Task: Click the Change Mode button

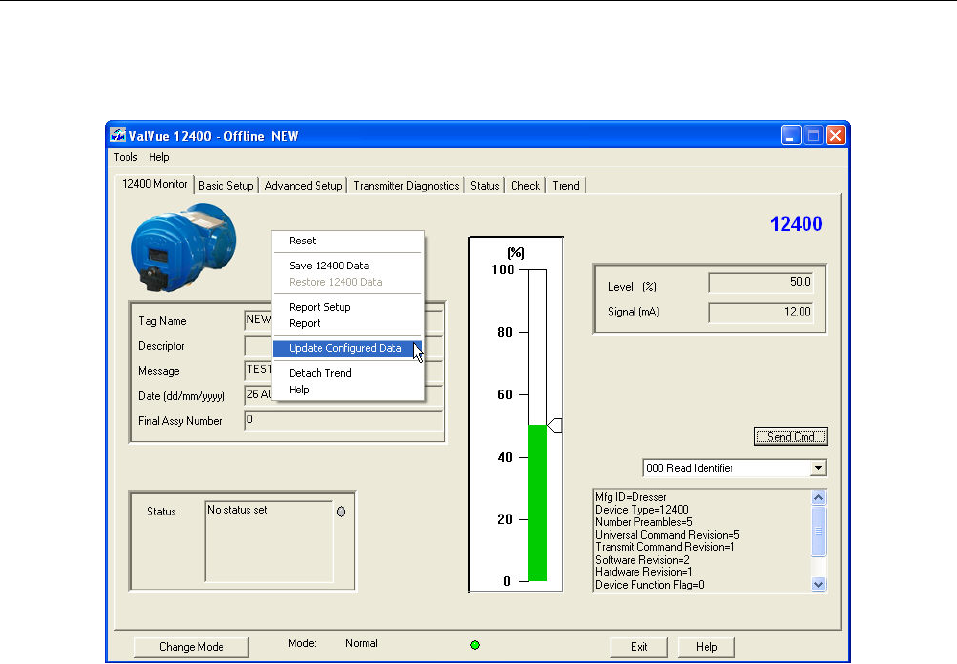Action: pos(191,646)
